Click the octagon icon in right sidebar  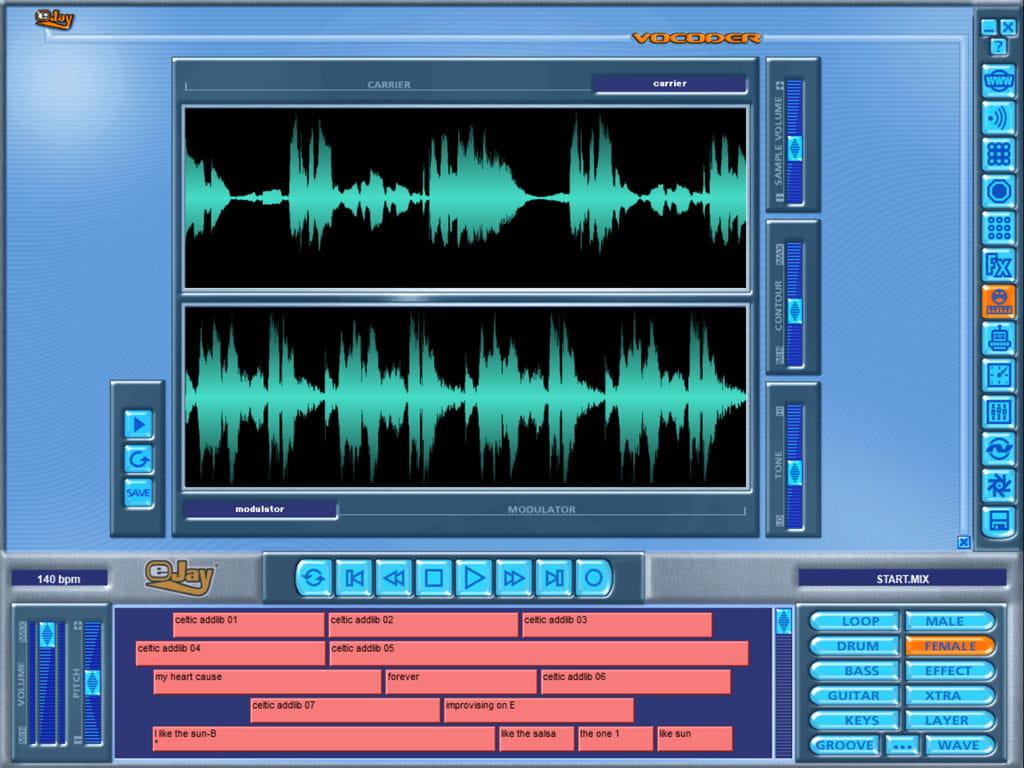coord(998,190)
